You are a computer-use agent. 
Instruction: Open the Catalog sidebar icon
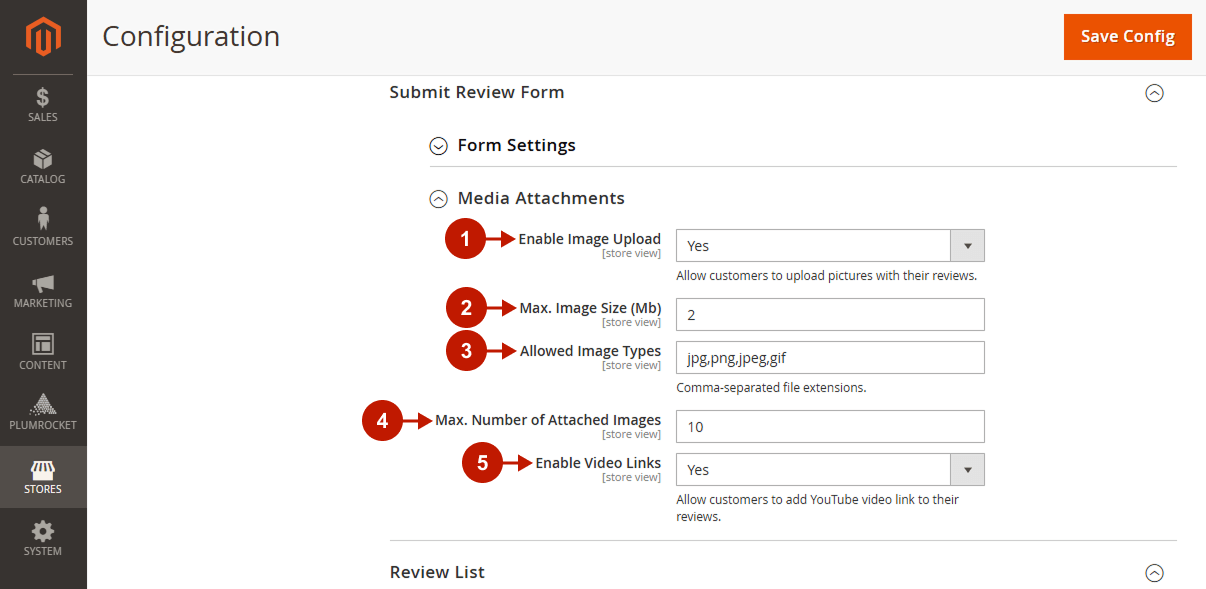click(43, 160)
